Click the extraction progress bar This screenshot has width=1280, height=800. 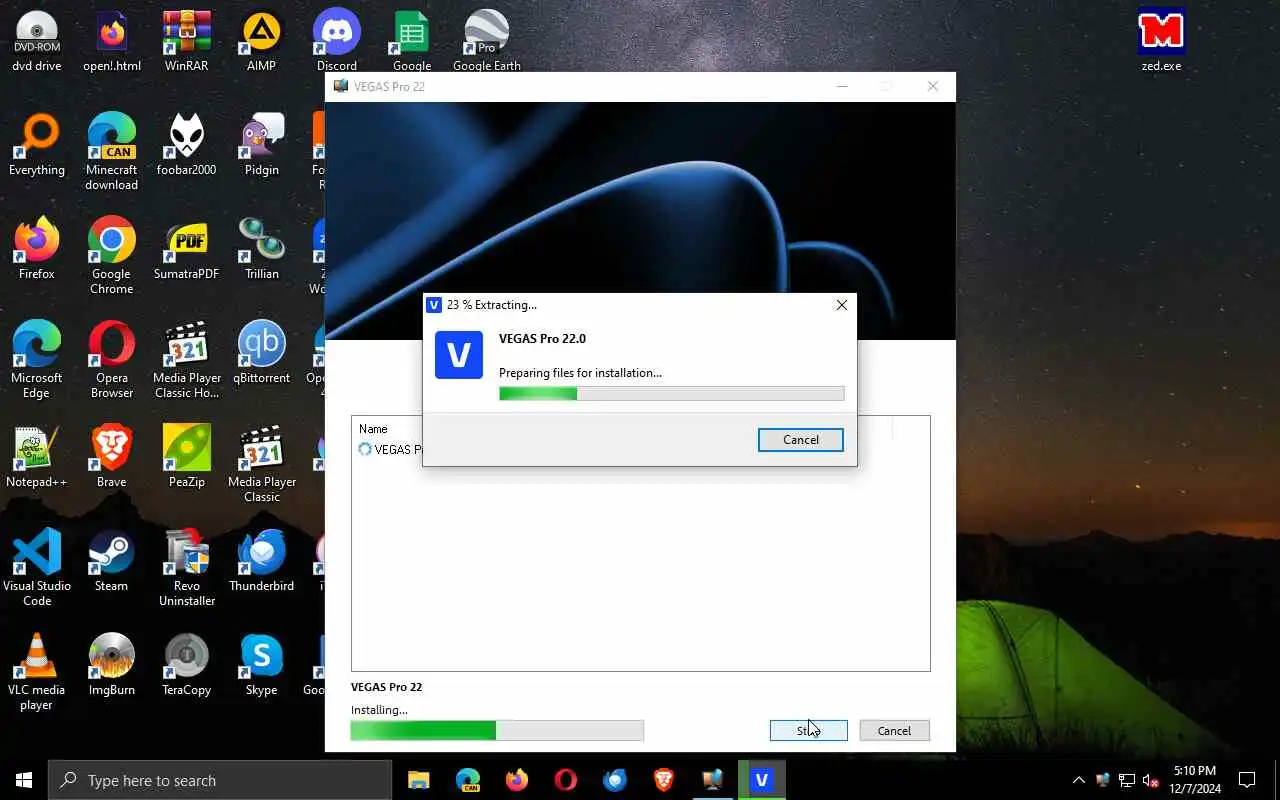pos(671,394)
